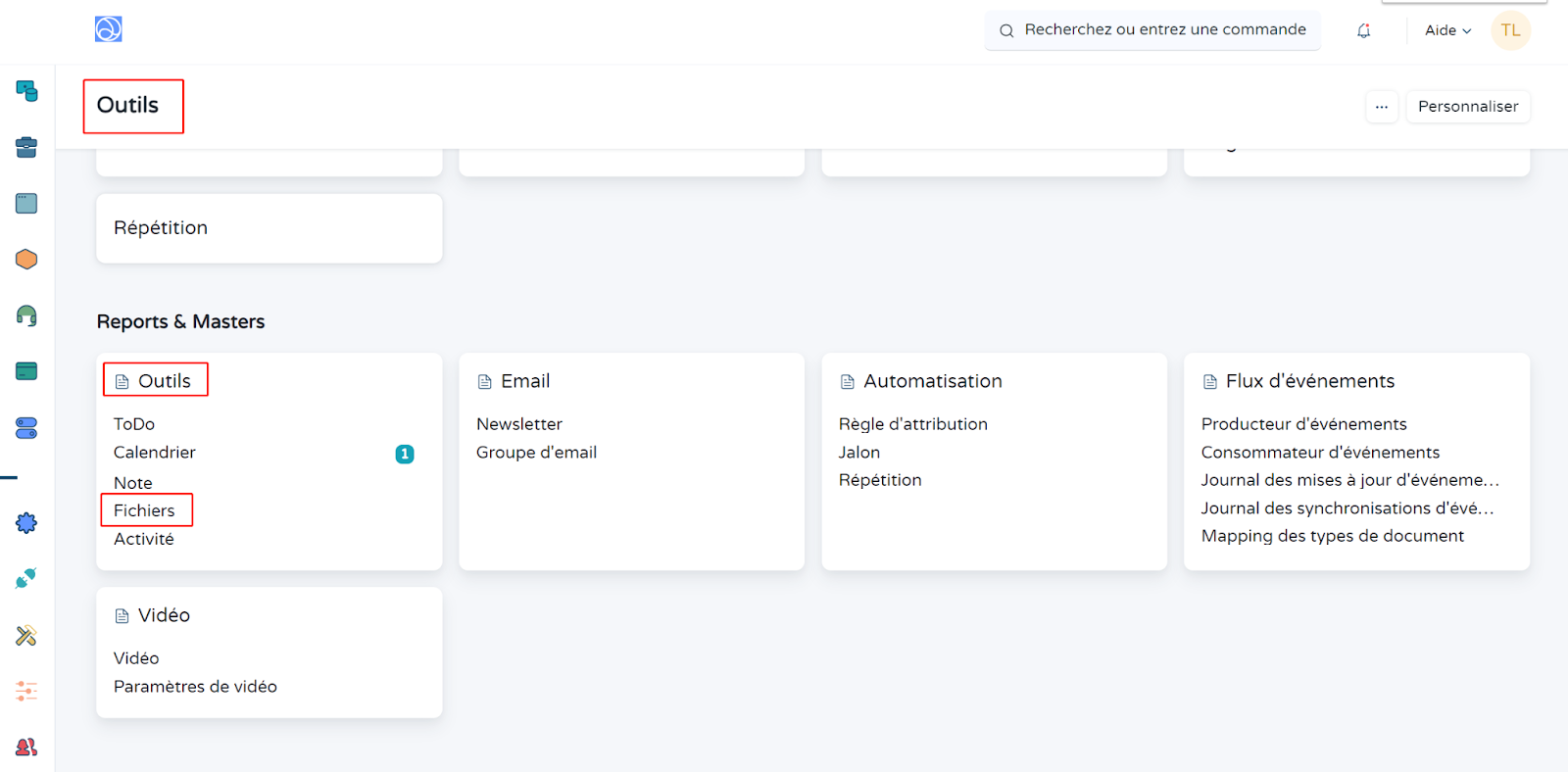Open the Répétition shortcut card

point(269,228)
